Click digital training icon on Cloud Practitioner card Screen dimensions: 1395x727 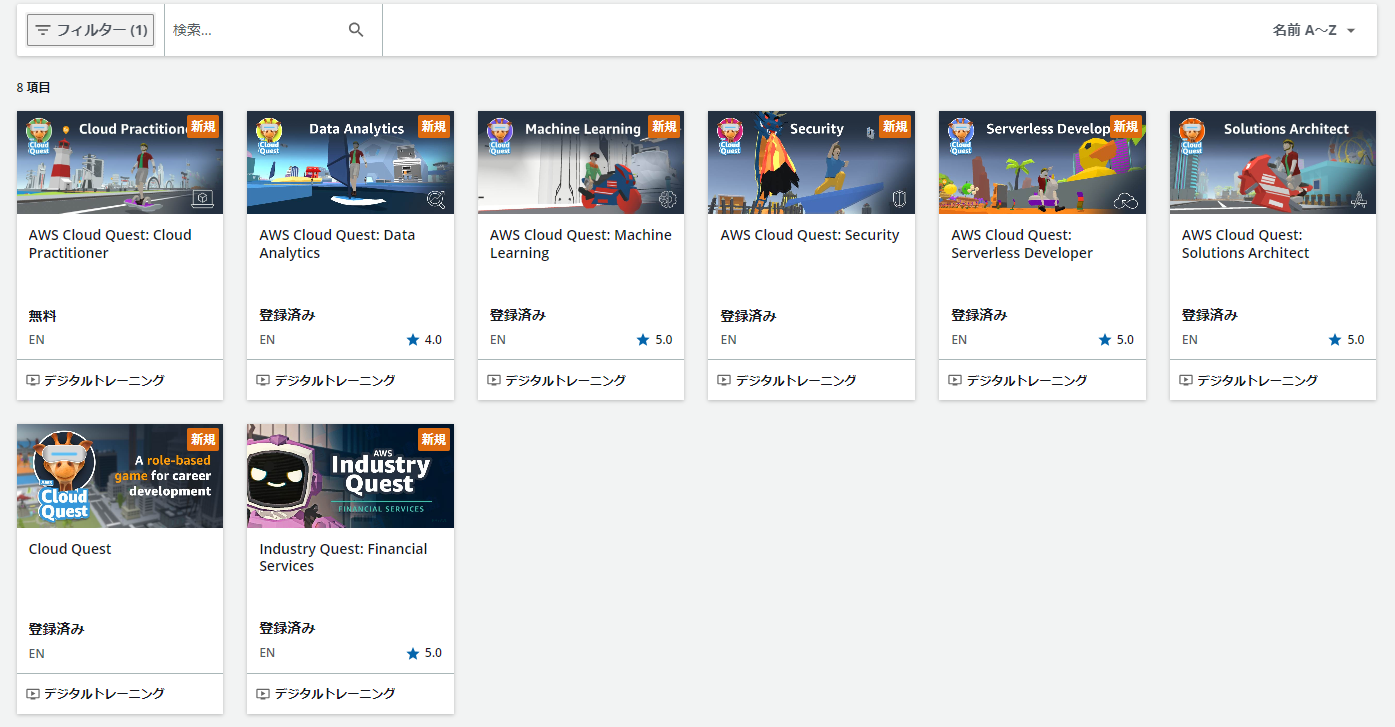pos(33,380)
